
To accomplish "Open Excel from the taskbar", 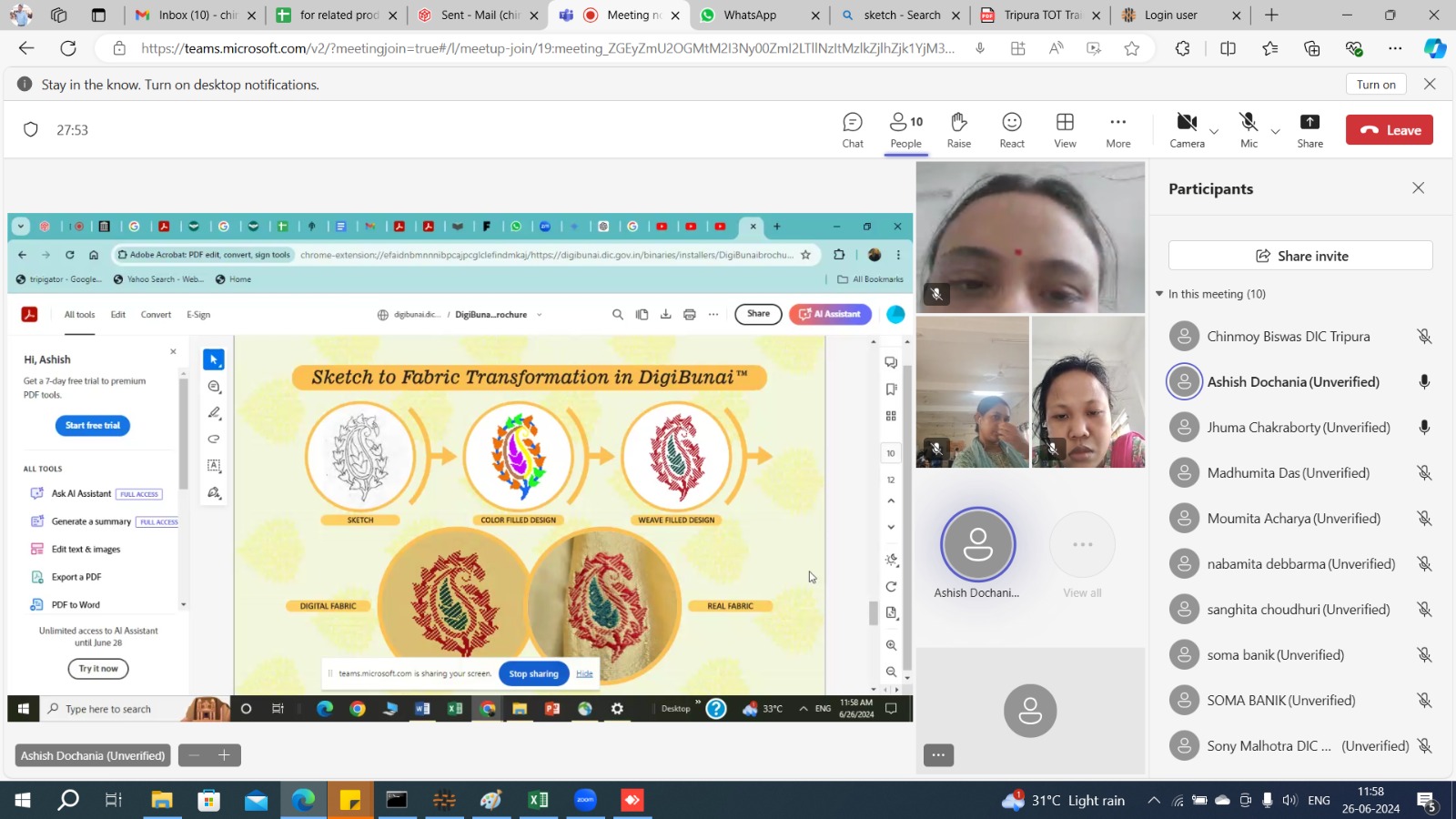I will click(538, 800).
